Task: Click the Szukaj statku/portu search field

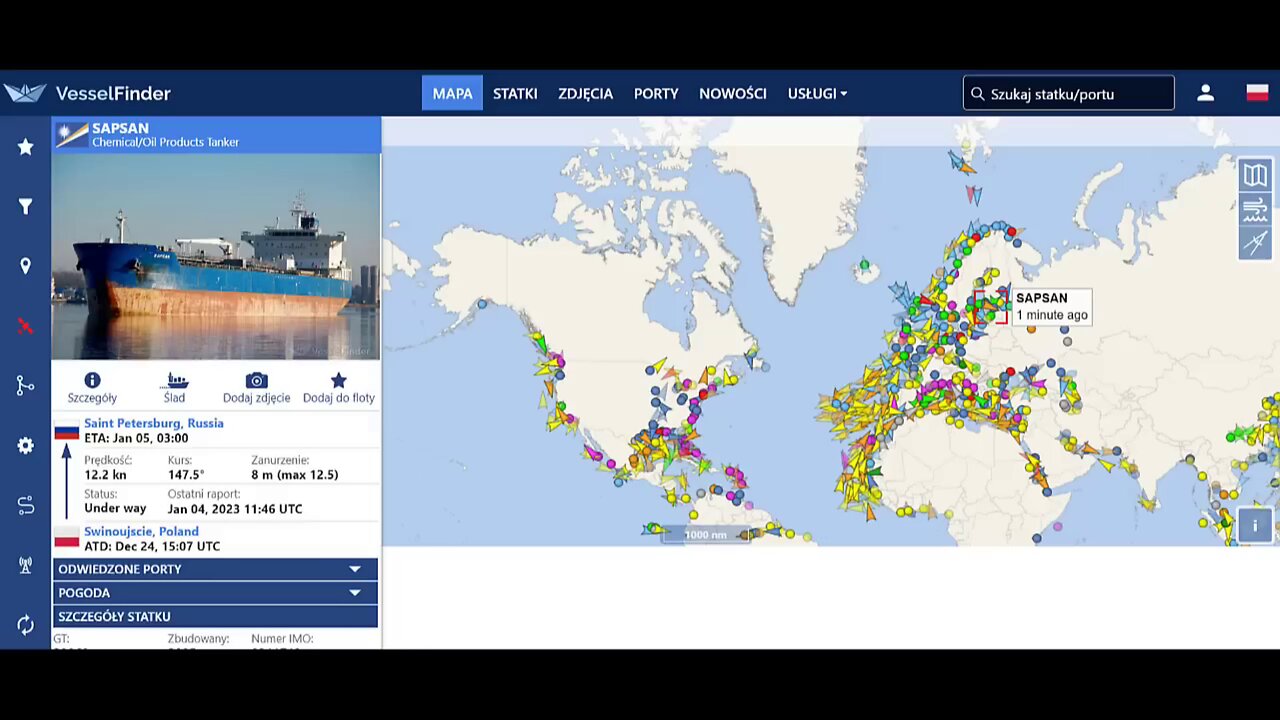Action: (1068, 93)
